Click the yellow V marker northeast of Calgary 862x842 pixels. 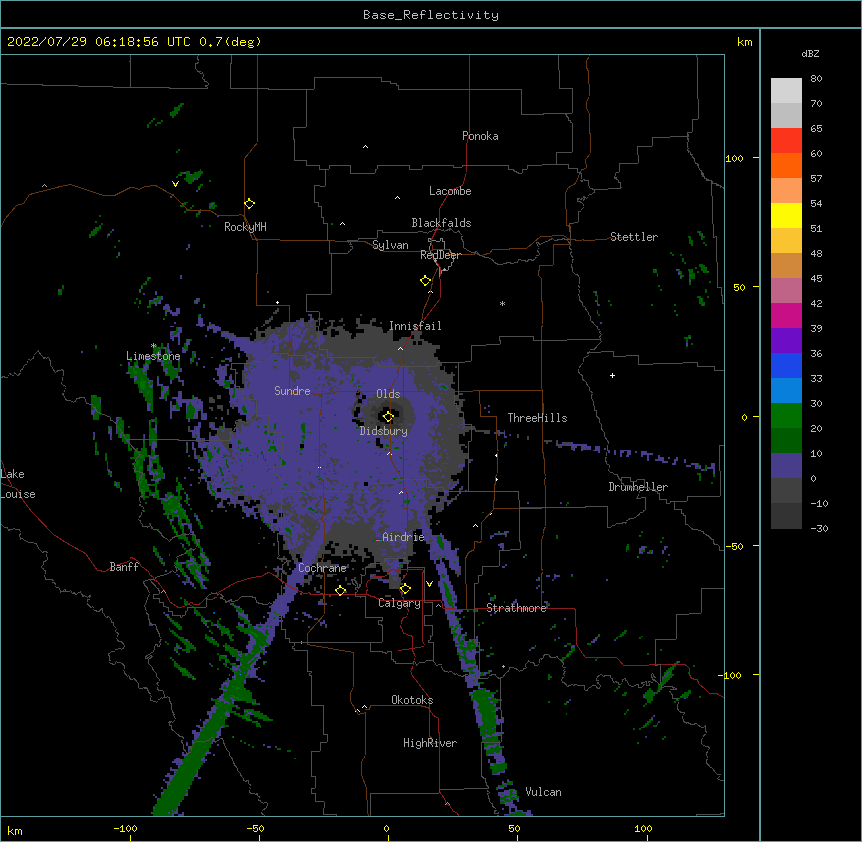pos(429,584)
